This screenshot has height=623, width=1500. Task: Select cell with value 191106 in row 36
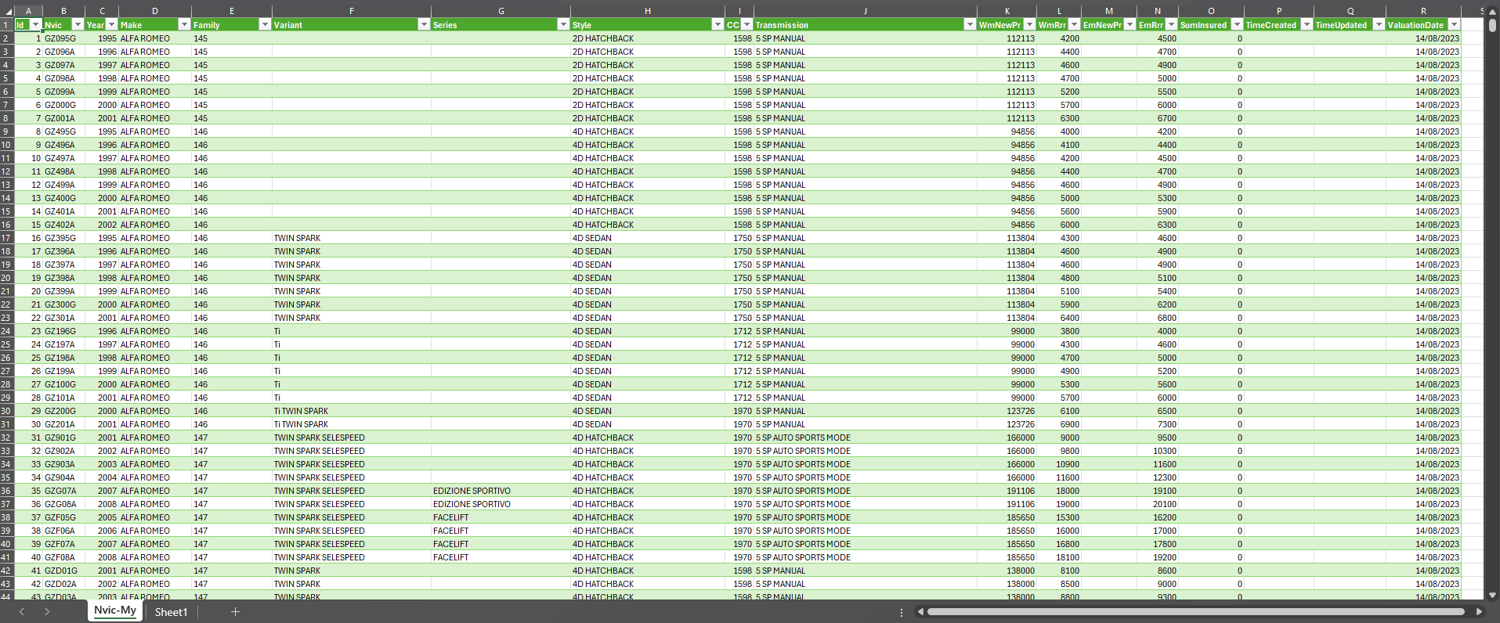click(1007, 491)
